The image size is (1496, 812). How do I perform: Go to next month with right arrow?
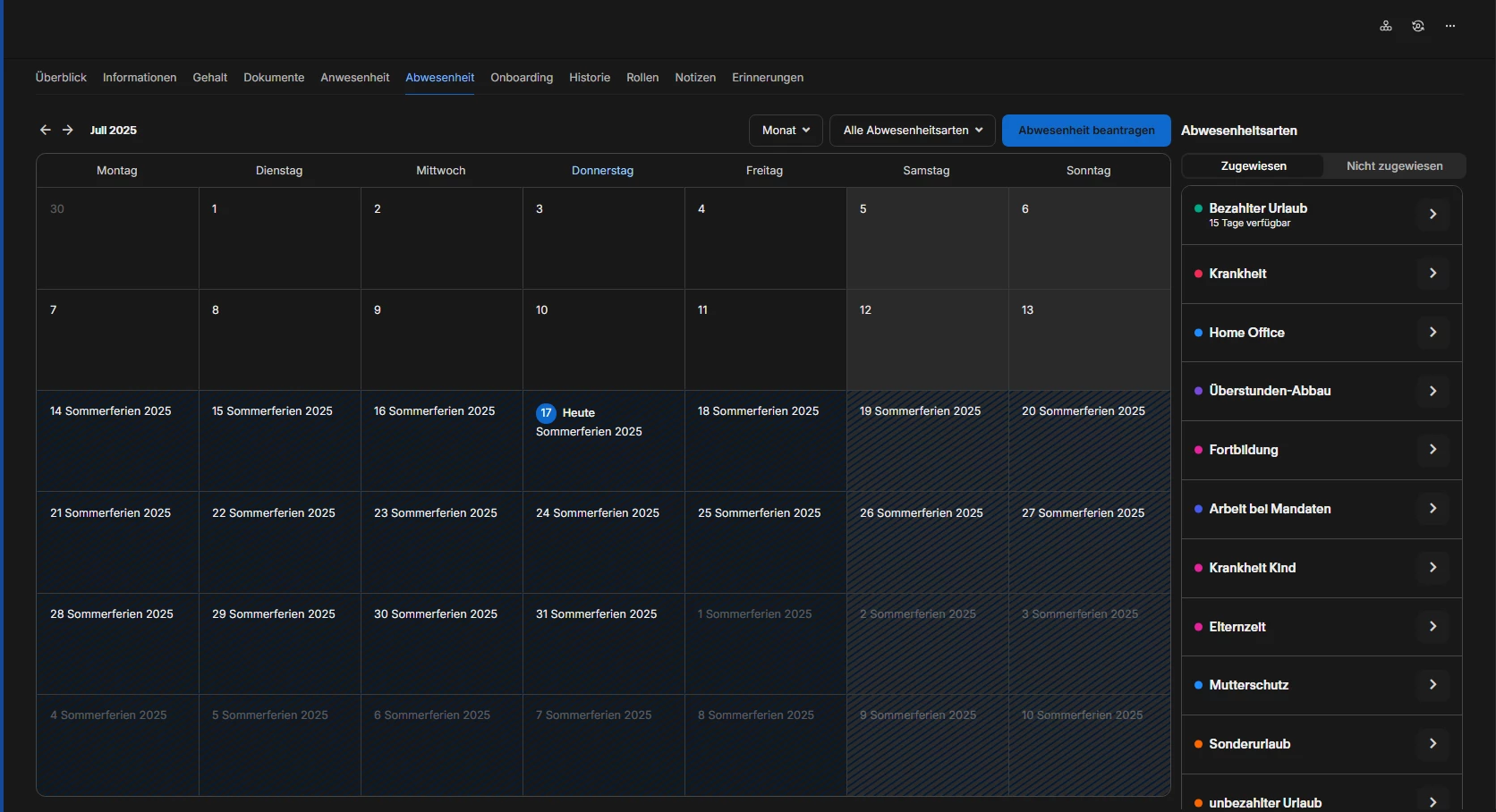click(68, 131)
